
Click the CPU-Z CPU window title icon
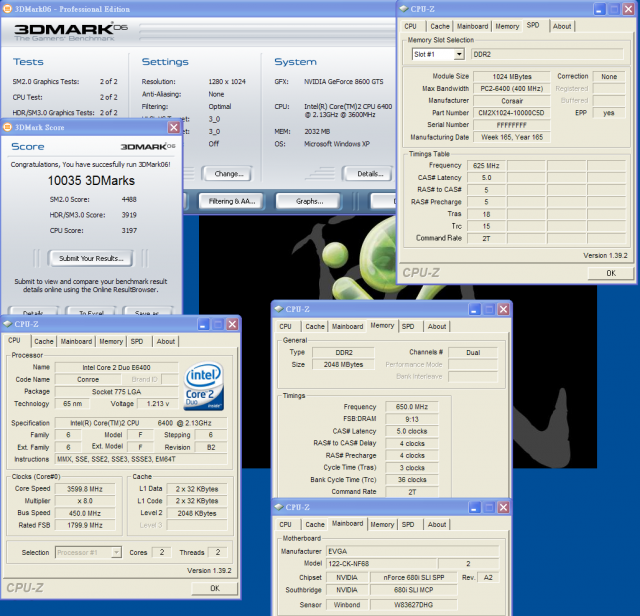[x=8, y=324]
